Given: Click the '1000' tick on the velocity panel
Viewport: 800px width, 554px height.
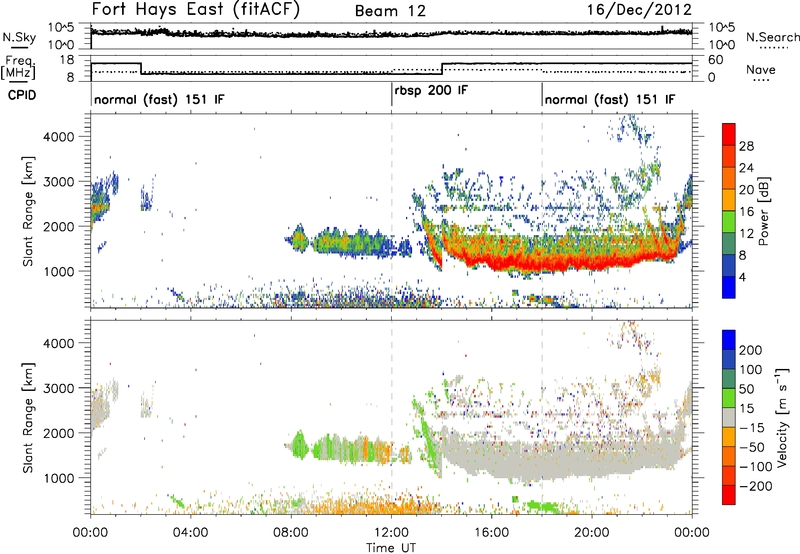Looking at the screenshot, I should point(58,478).
